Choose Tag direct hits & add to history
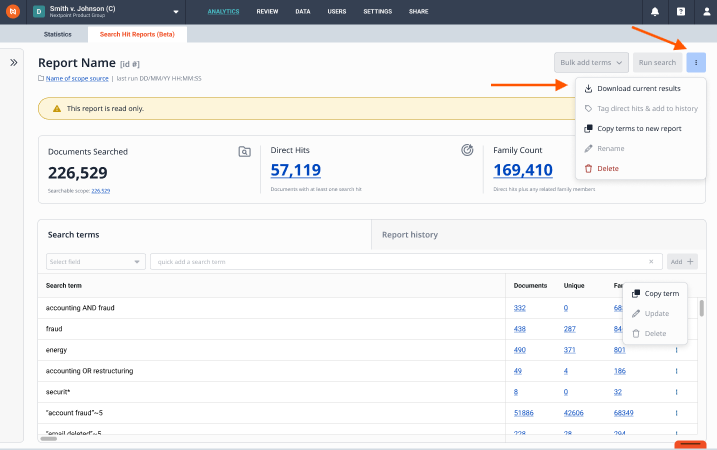 [x=640, y=109]
